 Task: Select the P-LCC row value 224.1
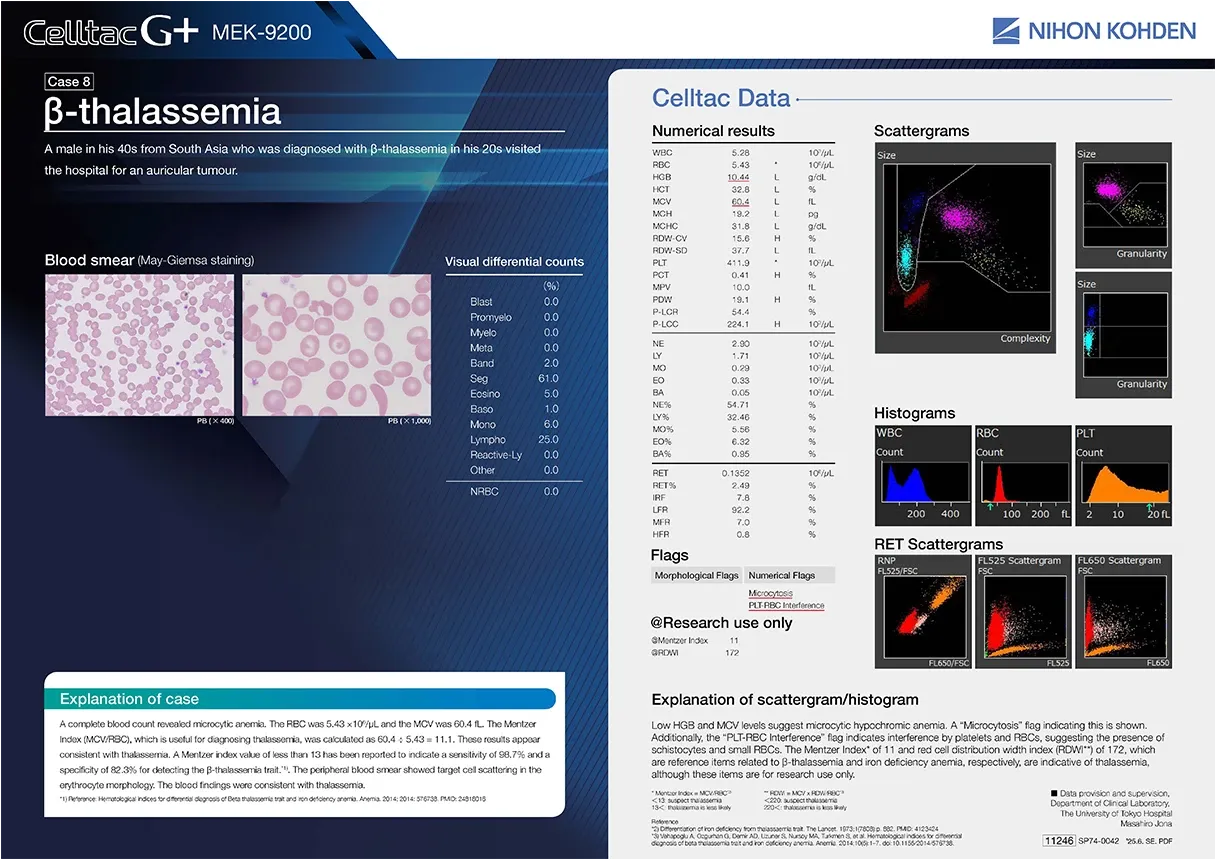pos(738,324)
